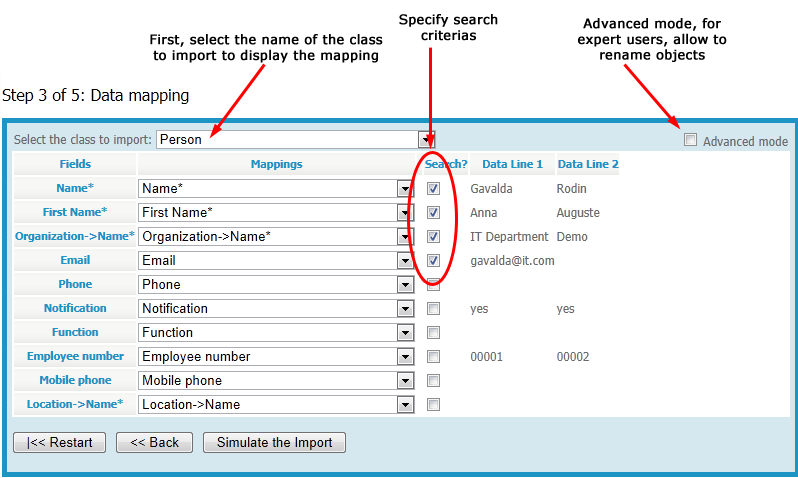The width and height of the screenshot is (798, 478).
Task: Go back with the << Back button
Action: pos(154,443)
